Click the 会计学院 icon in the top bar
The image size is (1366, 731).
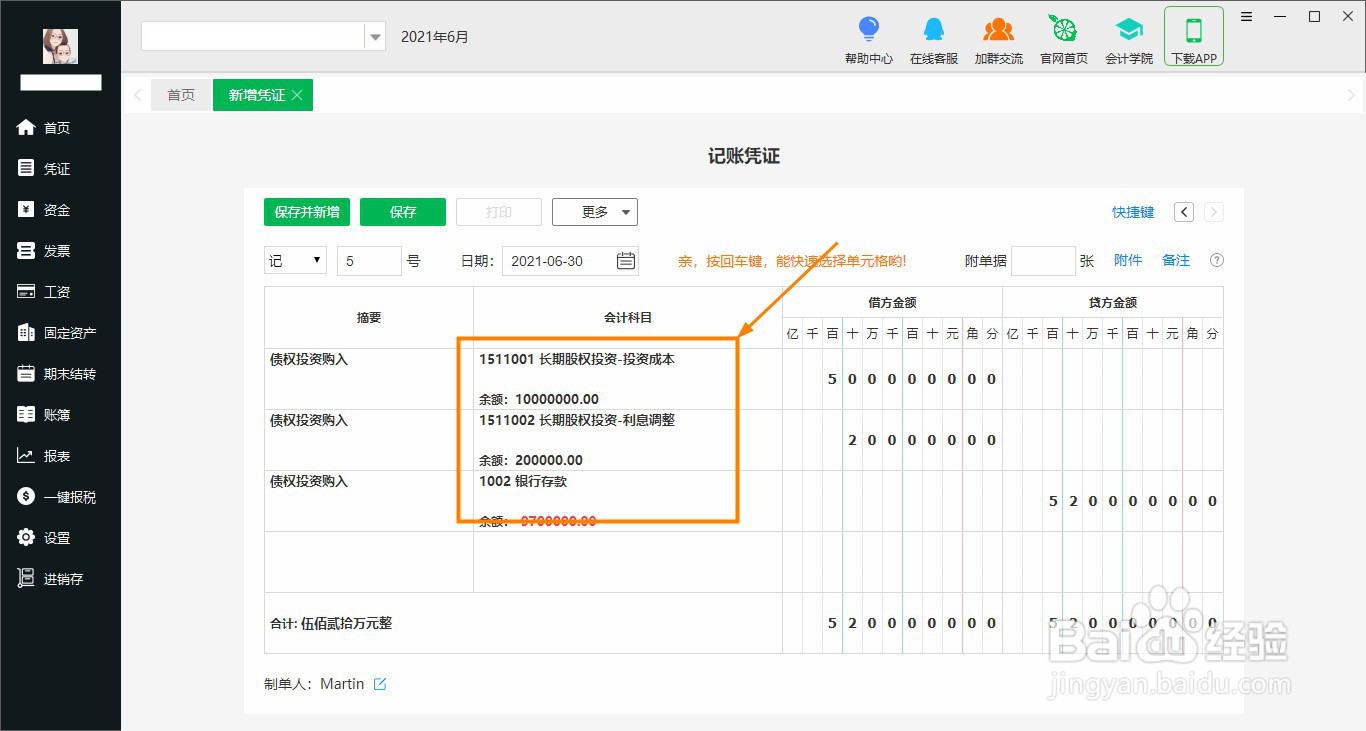coord(1129,38)
